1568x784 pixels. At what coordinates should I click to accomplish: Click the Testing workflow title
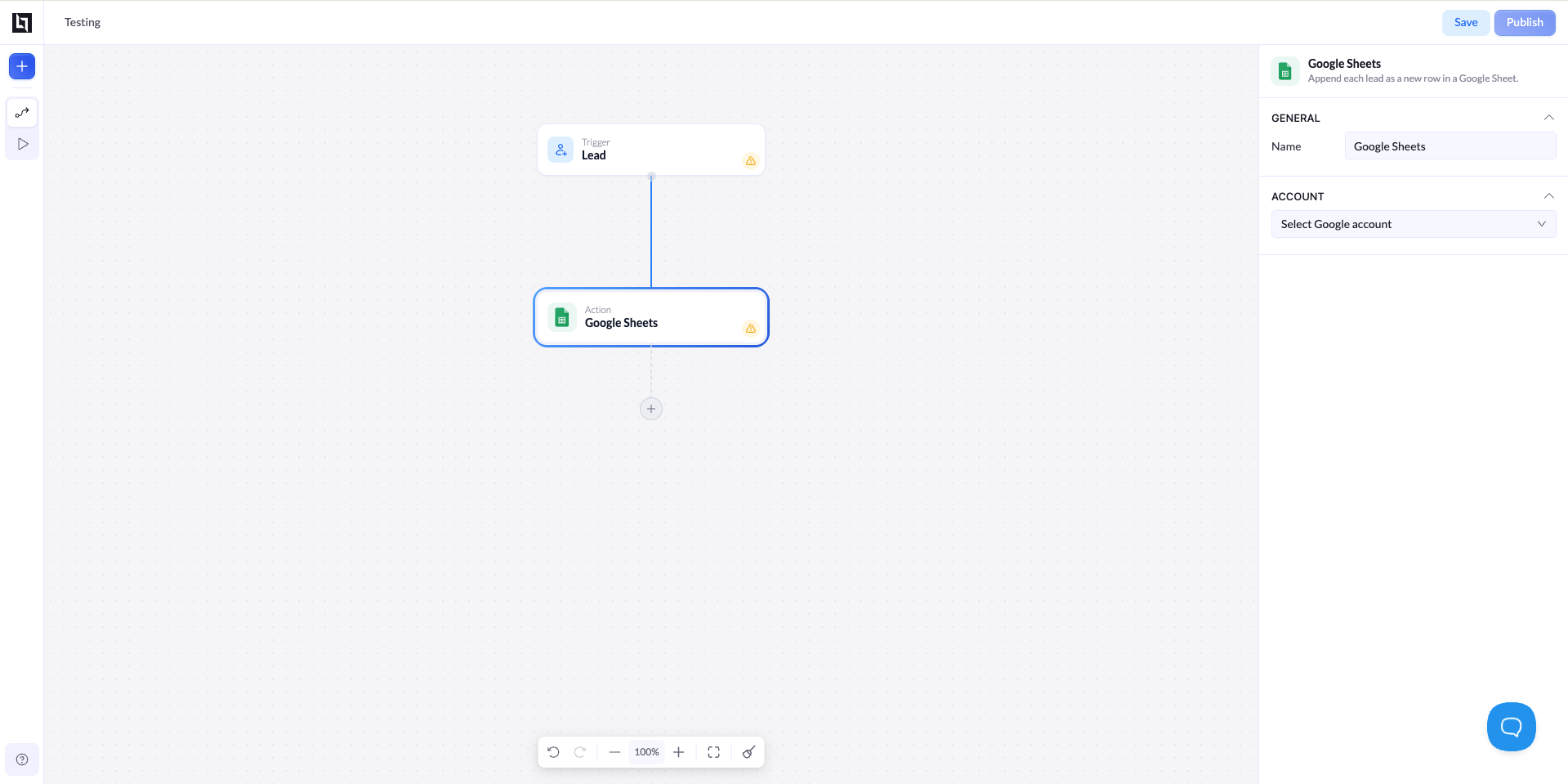(x=83, y=23)
